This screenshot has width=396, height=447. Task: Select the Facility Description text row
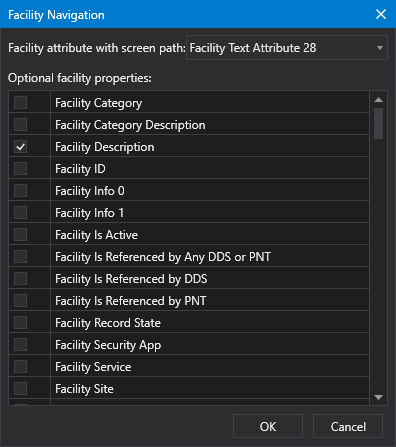(x=210, y=147)
